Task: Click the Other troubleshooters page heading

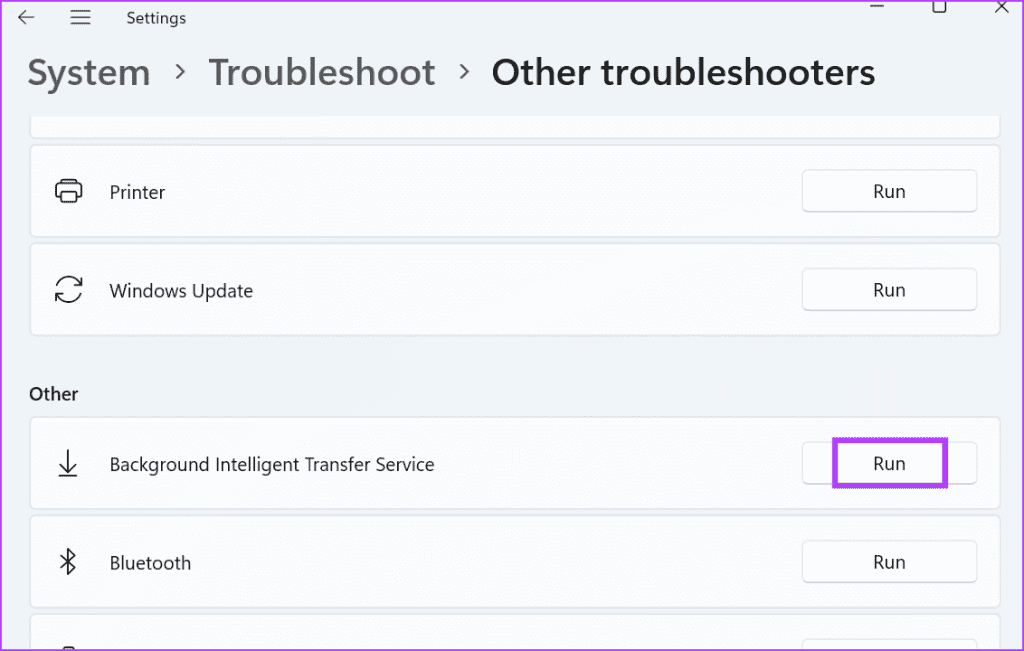Action: (x=683, y=73)
